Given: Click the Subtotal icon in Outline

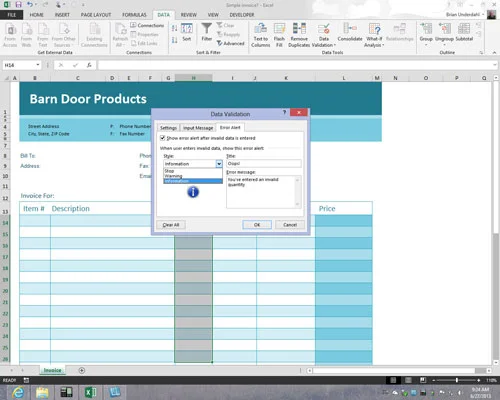Looking at the screenshot, I should coord(464,29).
